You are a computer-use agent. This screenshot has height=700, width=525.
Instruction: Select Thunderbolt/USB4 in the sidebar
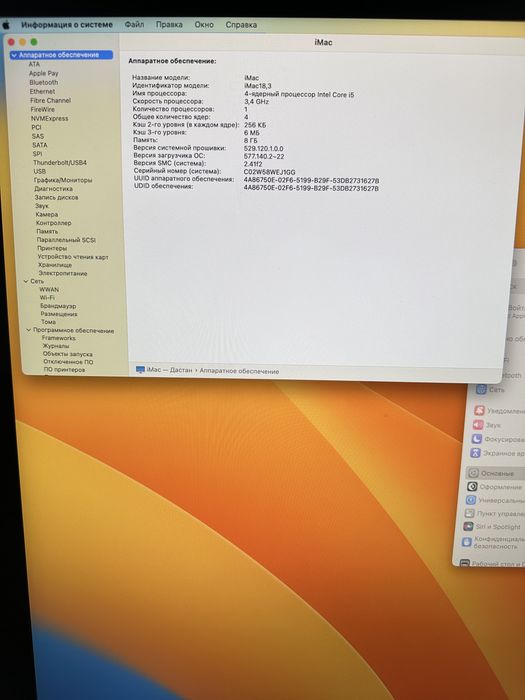(x=60, y=162)
